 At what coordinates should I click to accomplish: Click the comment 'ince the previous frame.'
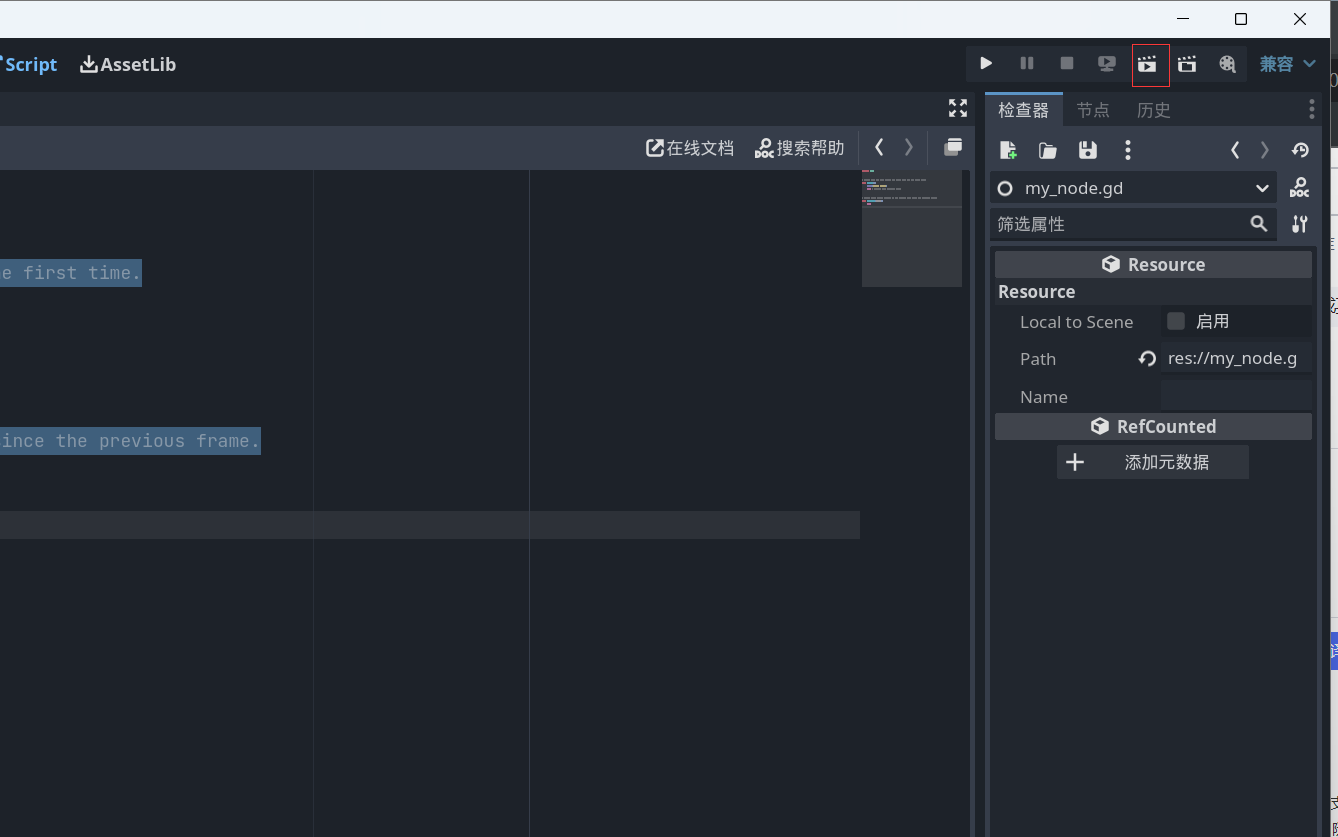click(130, 440)
